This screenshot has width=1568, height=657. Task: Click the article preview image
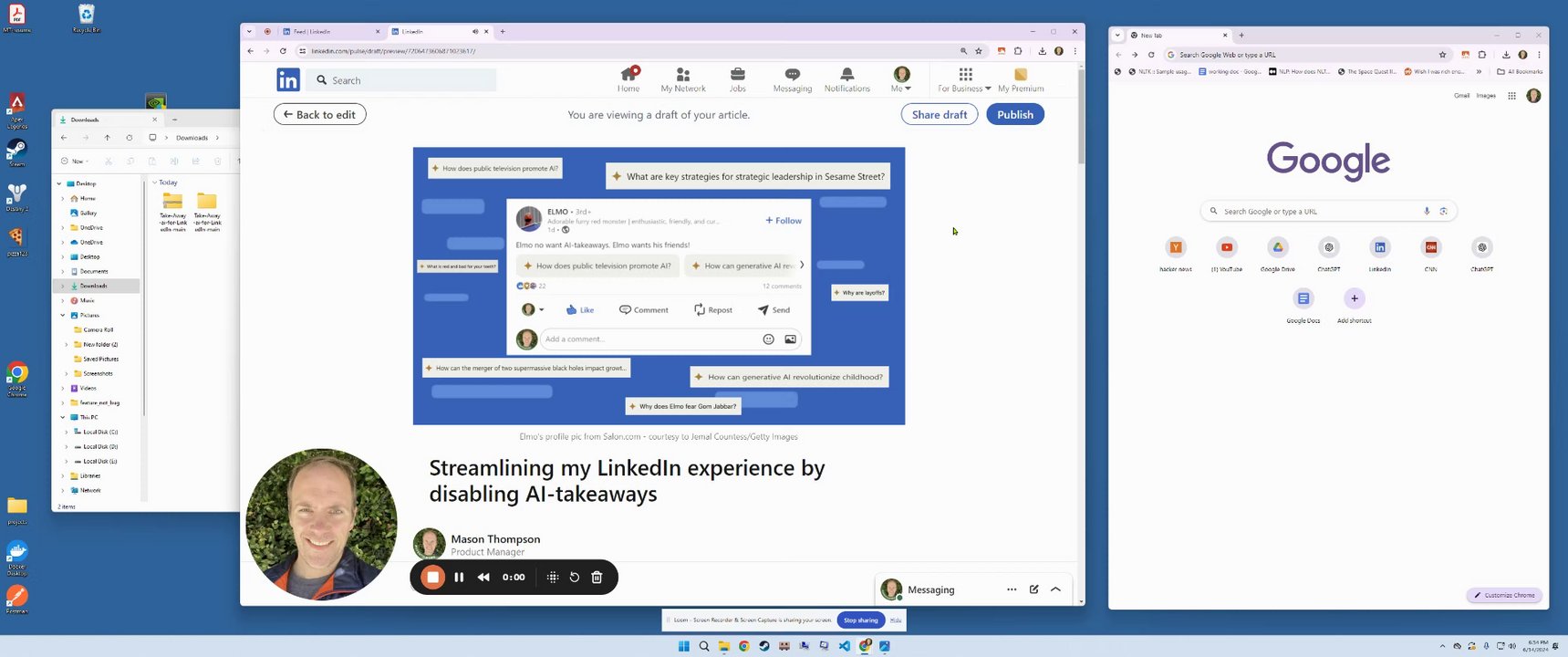(x=659, y=286)
